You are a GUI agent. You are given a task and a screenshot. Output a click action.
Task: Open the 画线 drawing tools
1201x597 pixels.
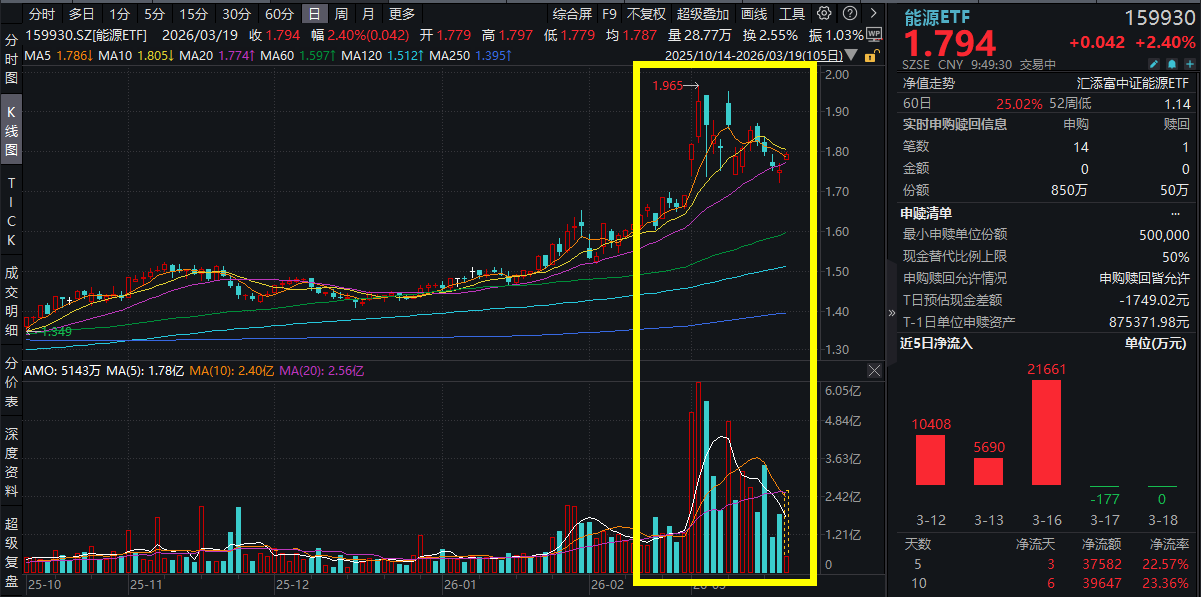click(754, 14)
